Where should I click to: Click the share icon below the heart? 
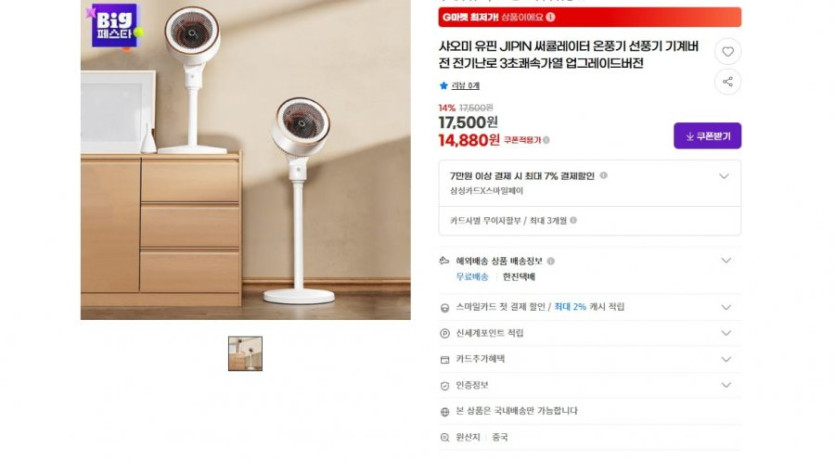click(x=727, y=81)
